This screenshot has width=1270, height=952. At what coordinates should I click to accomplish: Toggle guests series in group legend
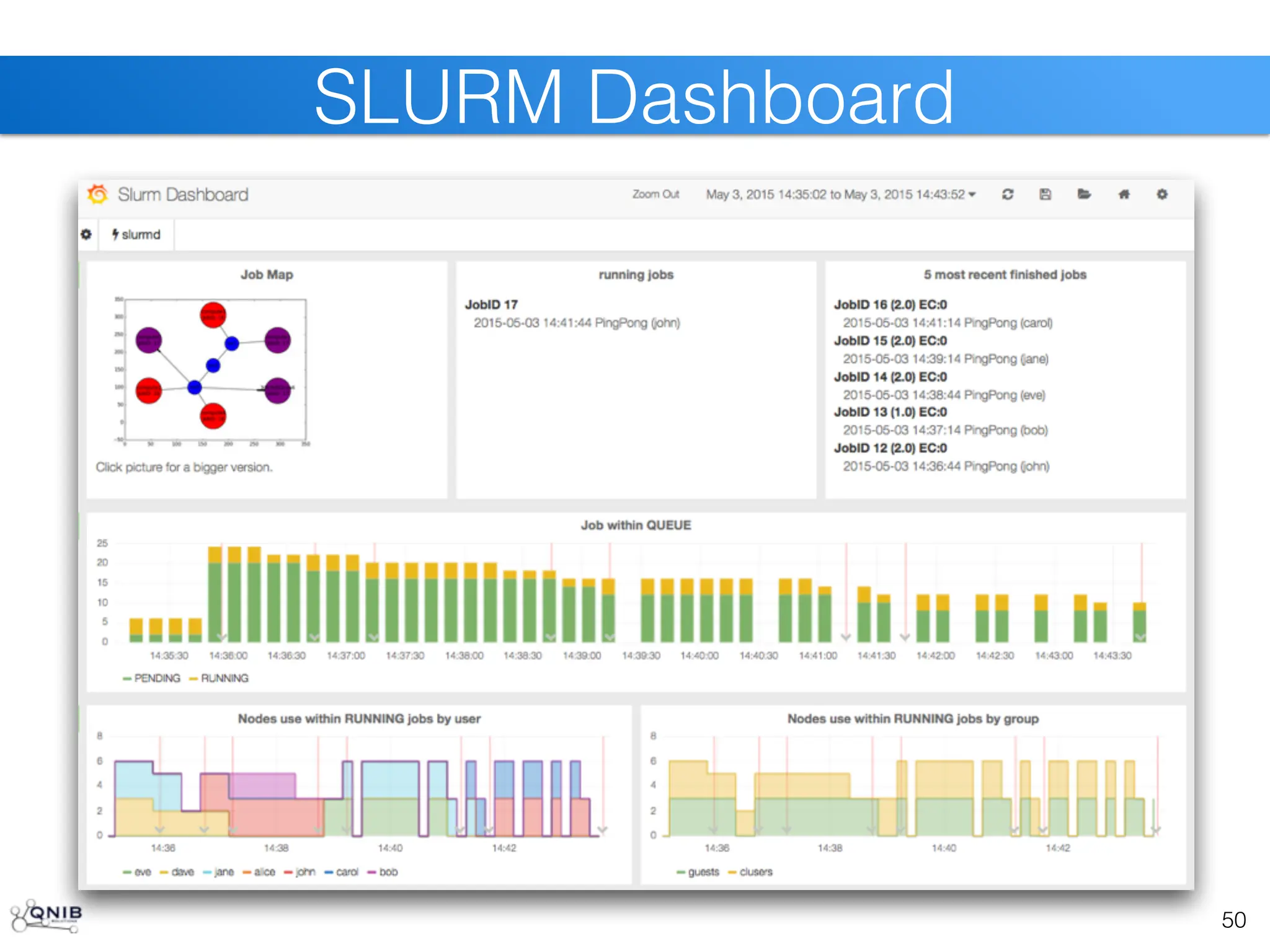click(x=703, y=871)
